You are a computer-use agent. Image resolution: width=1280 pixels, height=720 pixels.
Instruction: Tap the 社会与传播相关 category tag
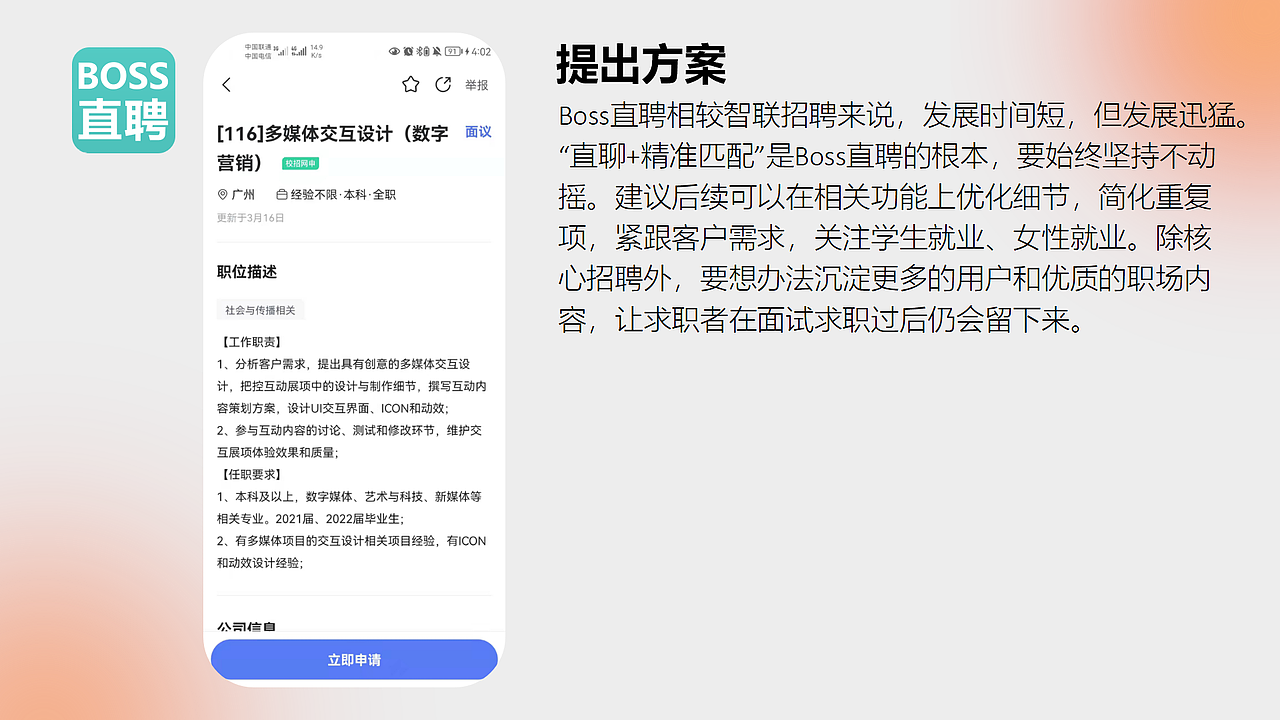(260, 310)
